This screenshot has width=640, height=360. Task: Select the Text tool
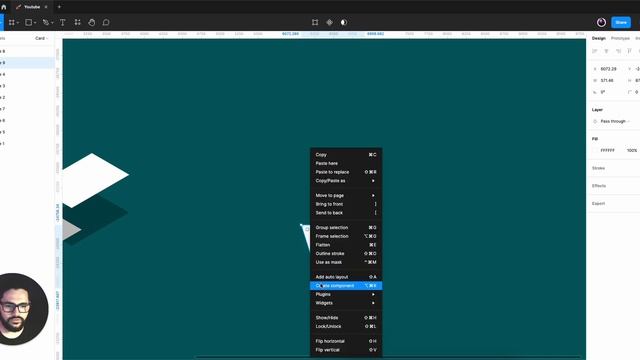coord(62,22)
